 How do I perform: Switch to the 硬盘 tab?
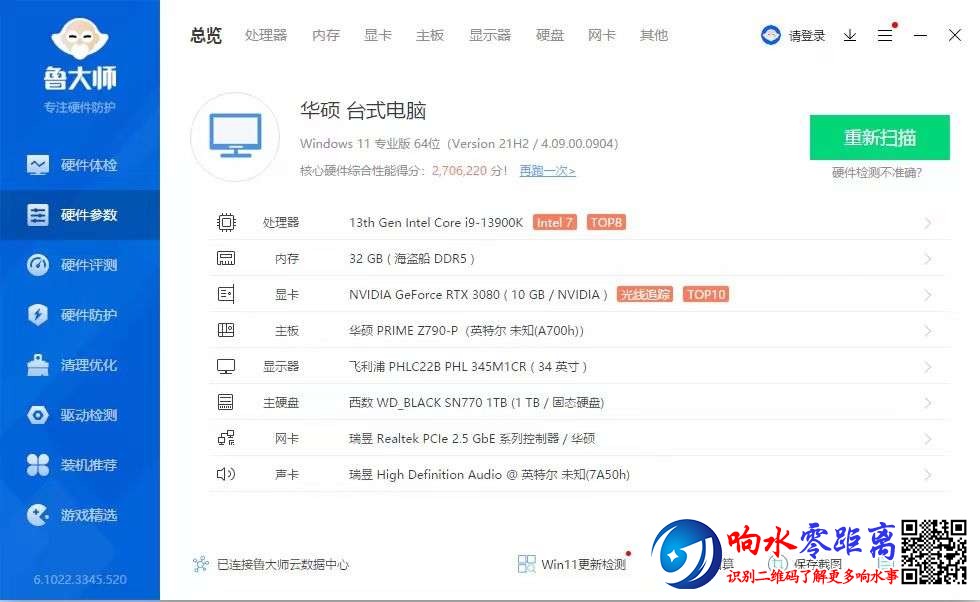pos(550,36)
